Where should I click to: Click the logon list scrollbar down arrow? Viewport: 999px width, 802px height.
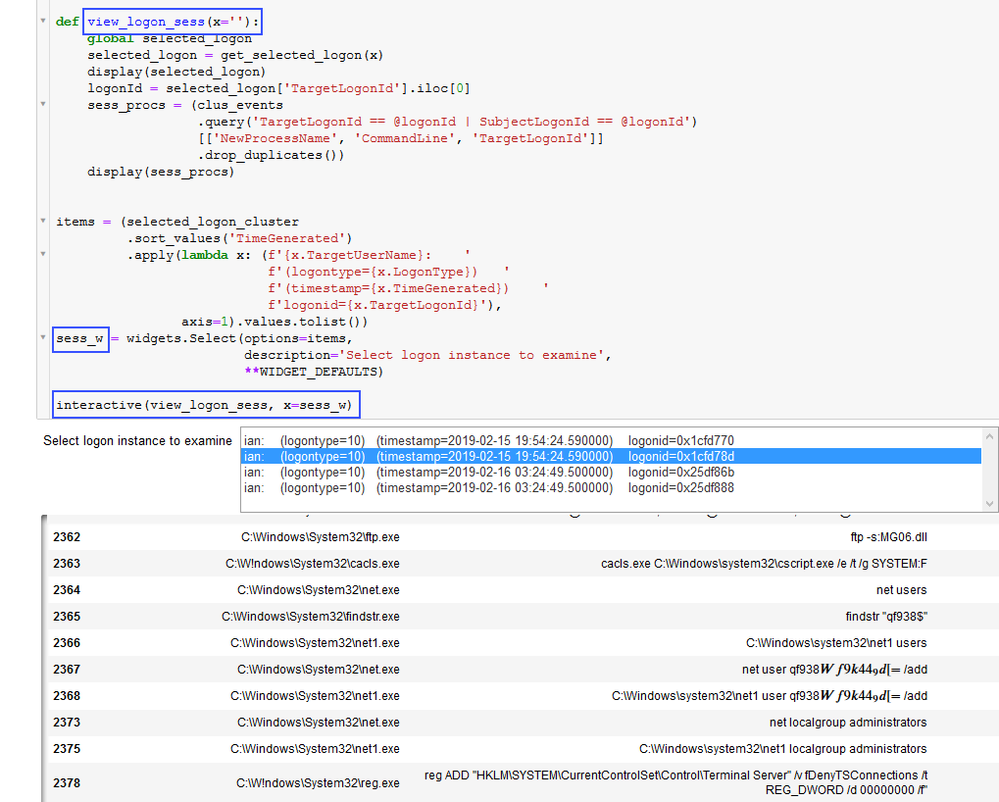click(989, 503)
